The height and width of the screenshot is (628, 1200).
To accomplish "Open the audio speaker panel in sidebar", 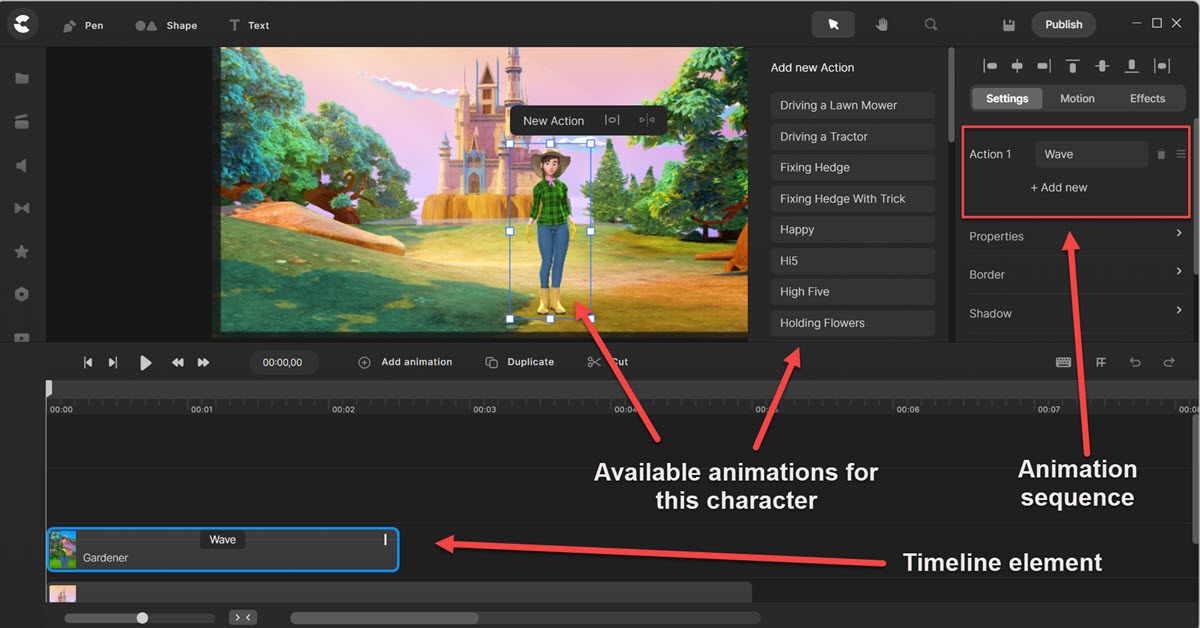I will [22, 165].
